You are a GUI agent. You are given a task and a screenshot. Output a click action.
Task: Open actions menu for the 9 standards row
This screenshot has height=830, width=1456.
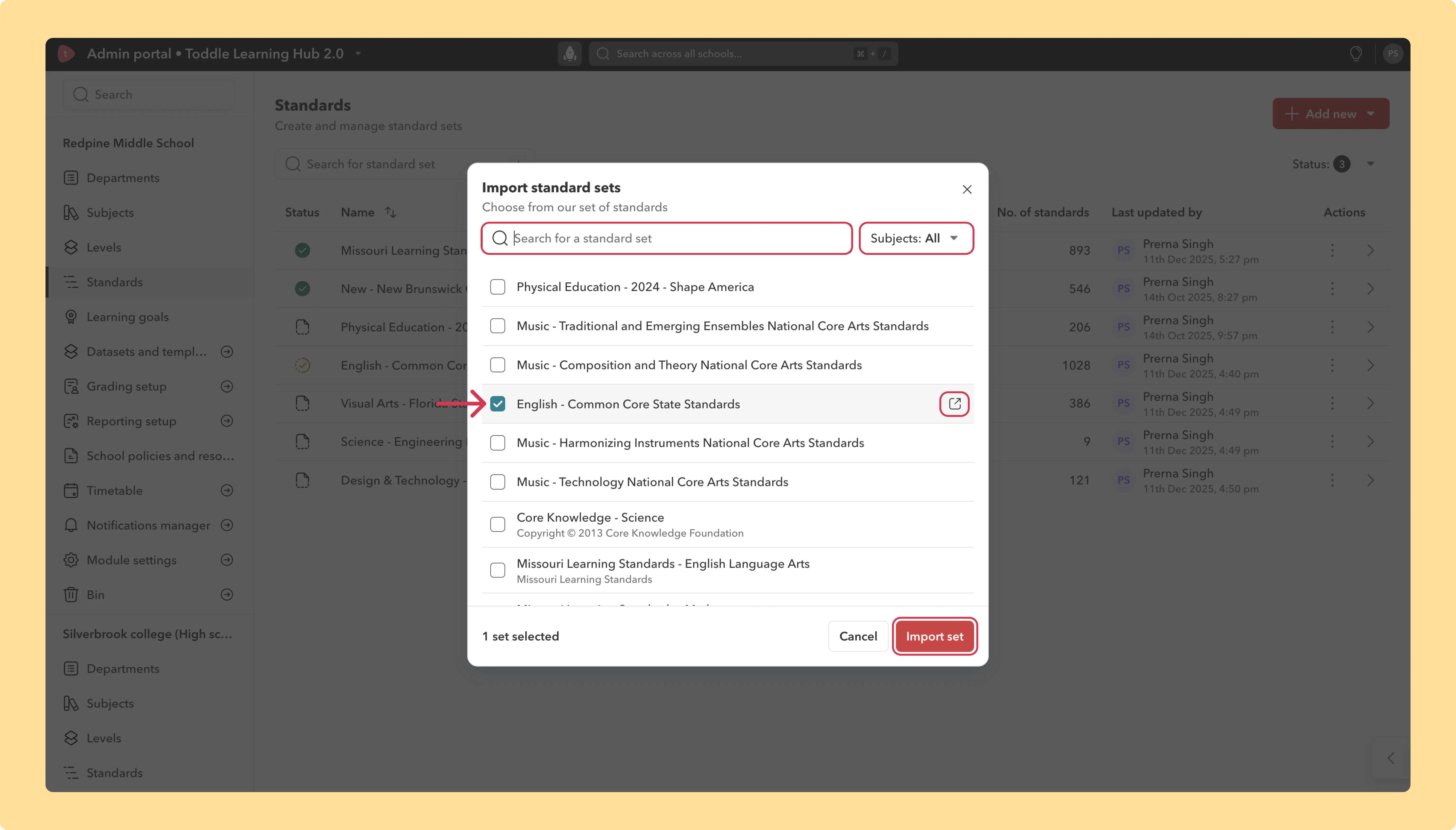point(1332,441)
